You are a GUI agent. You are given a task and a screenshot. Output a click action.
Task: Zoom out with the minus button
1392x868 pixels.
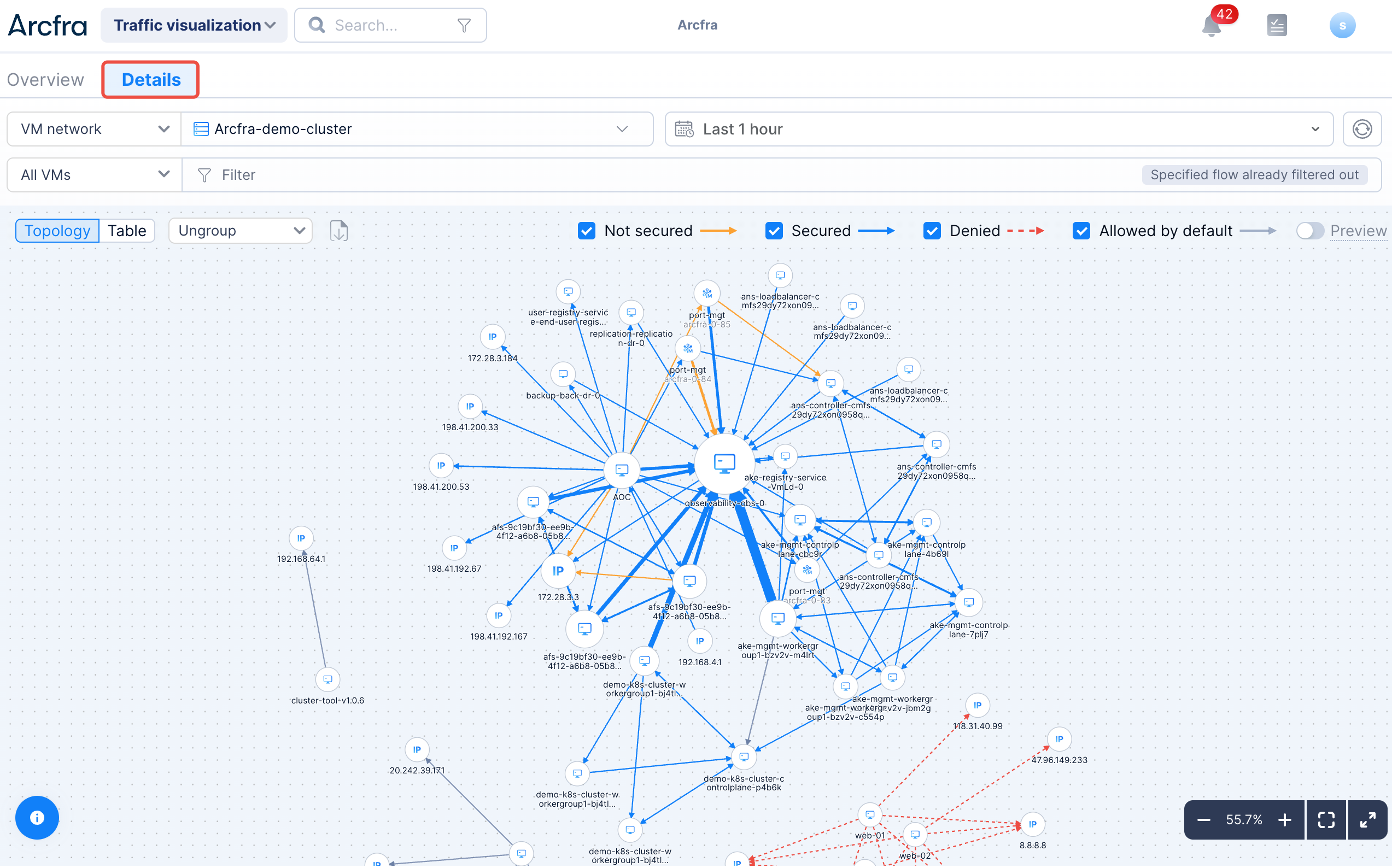click(1203, 820)
